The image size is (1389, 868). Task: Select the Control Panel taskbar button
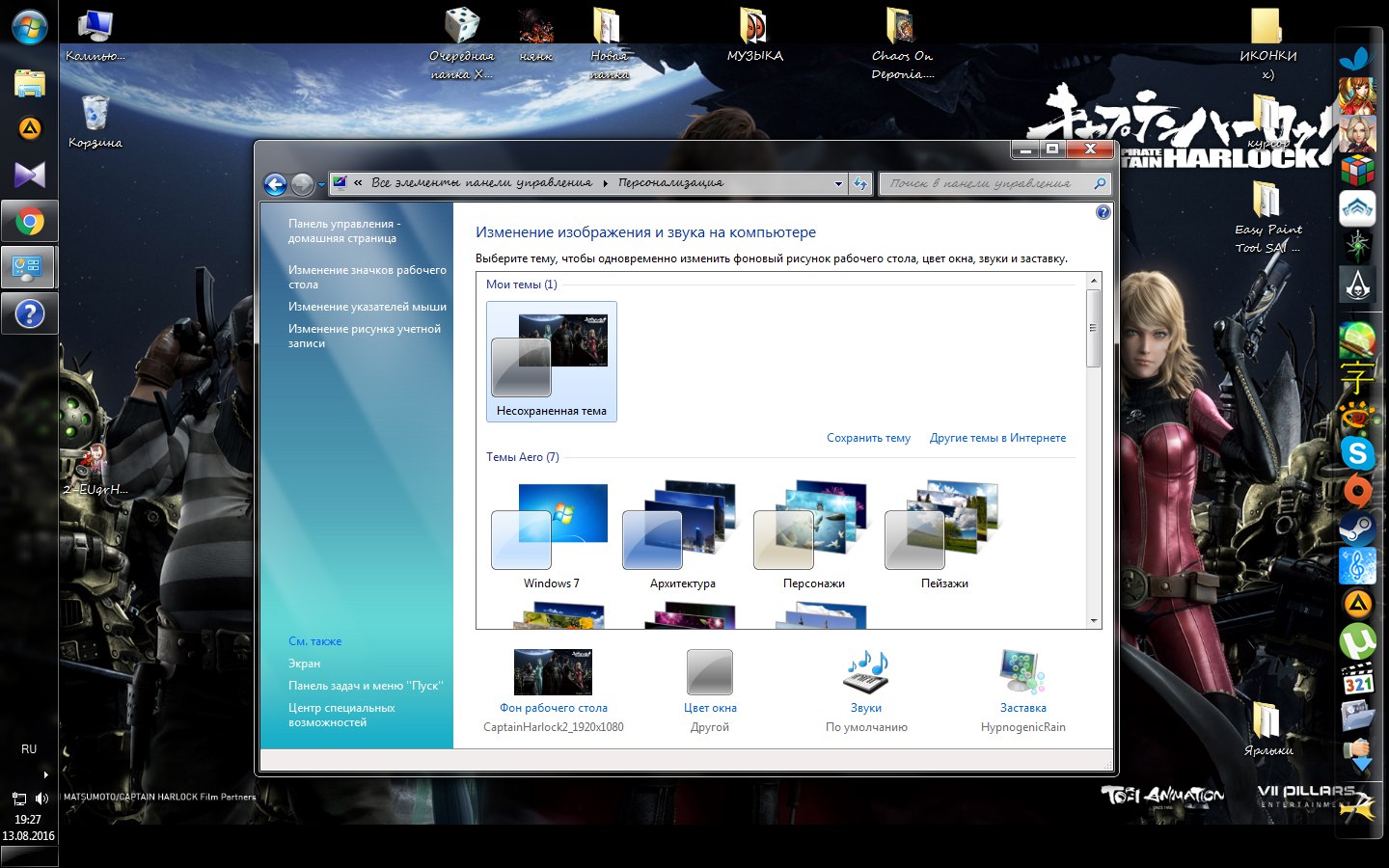30,268
